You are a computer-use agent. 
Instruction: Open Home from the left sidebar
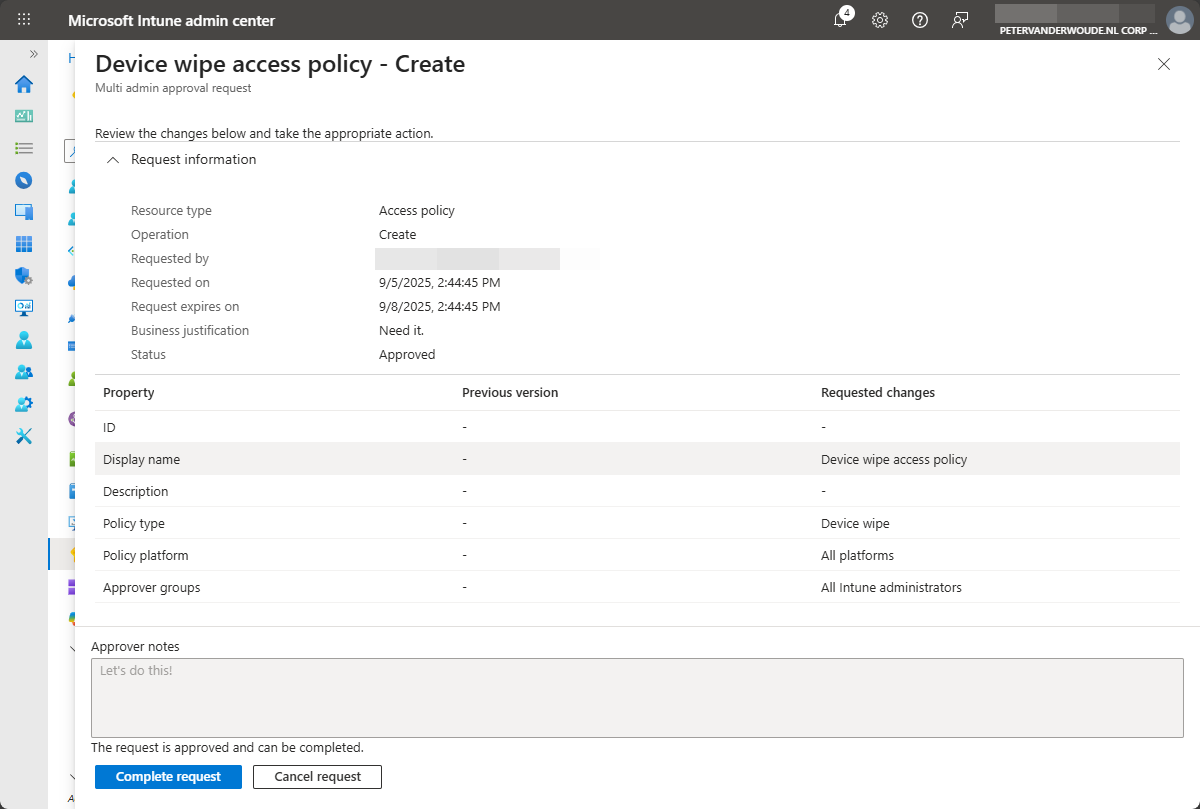tap(24, 84)
